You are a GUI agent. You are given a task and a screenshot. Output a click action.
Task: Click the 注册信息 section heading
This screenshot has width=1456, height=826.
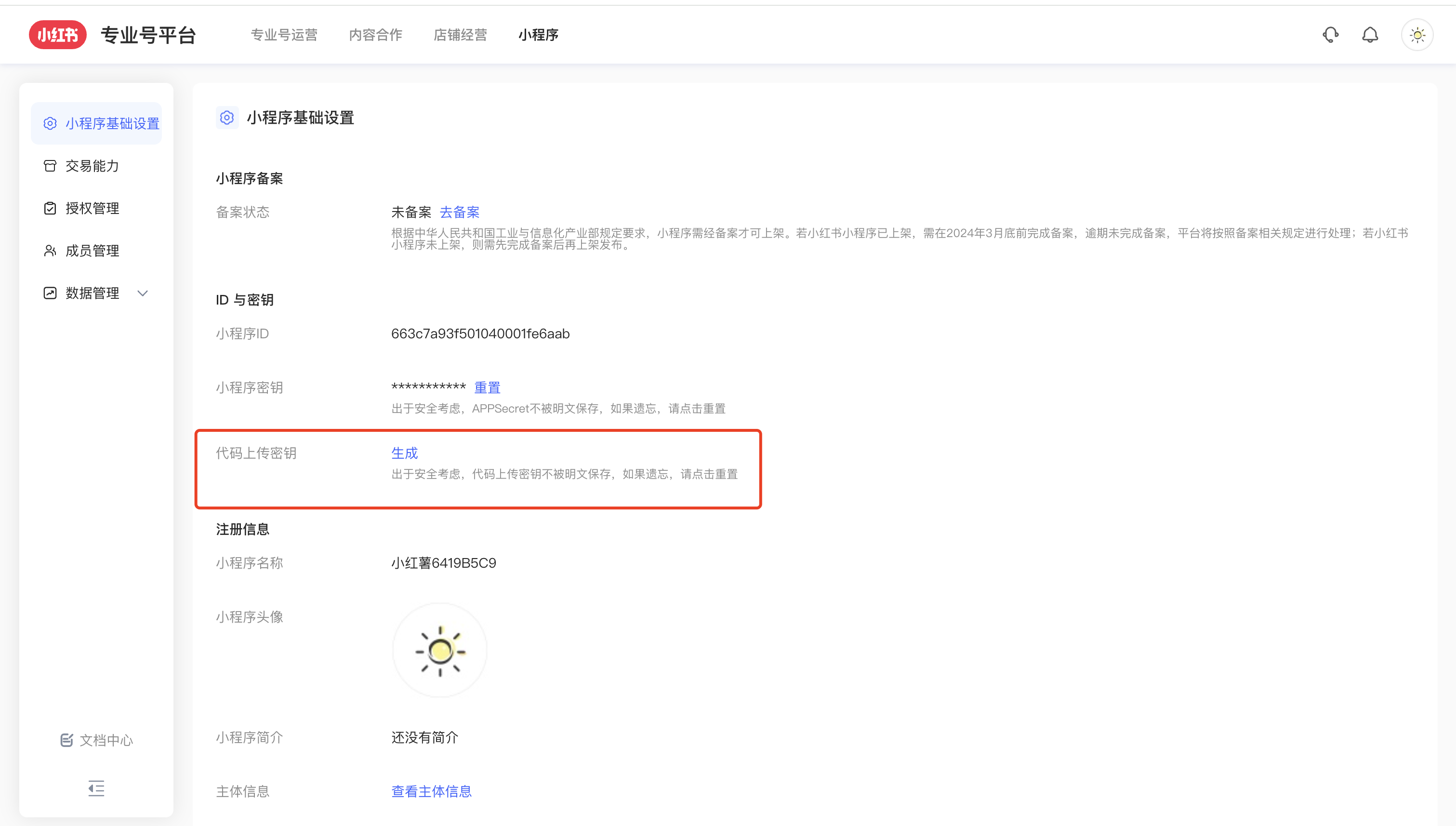click(242, 529)
